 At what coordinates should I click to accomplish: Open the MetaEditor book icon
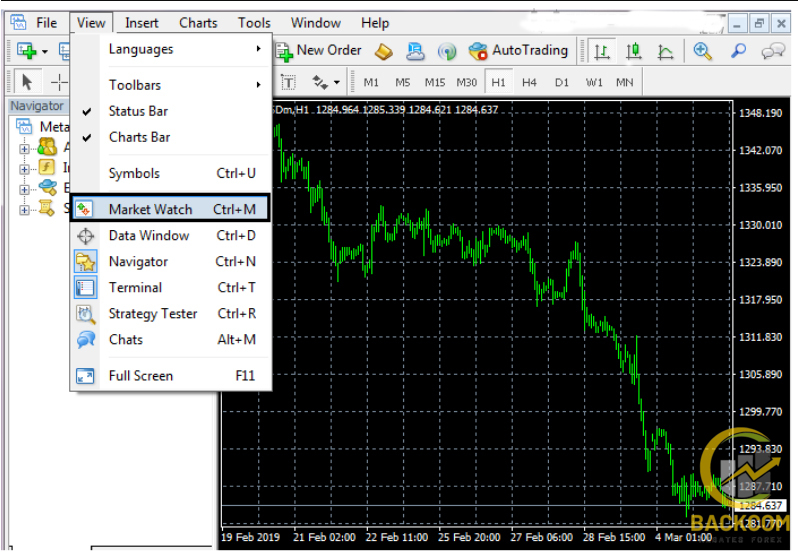pyautogui.click(x=384, y=51)
